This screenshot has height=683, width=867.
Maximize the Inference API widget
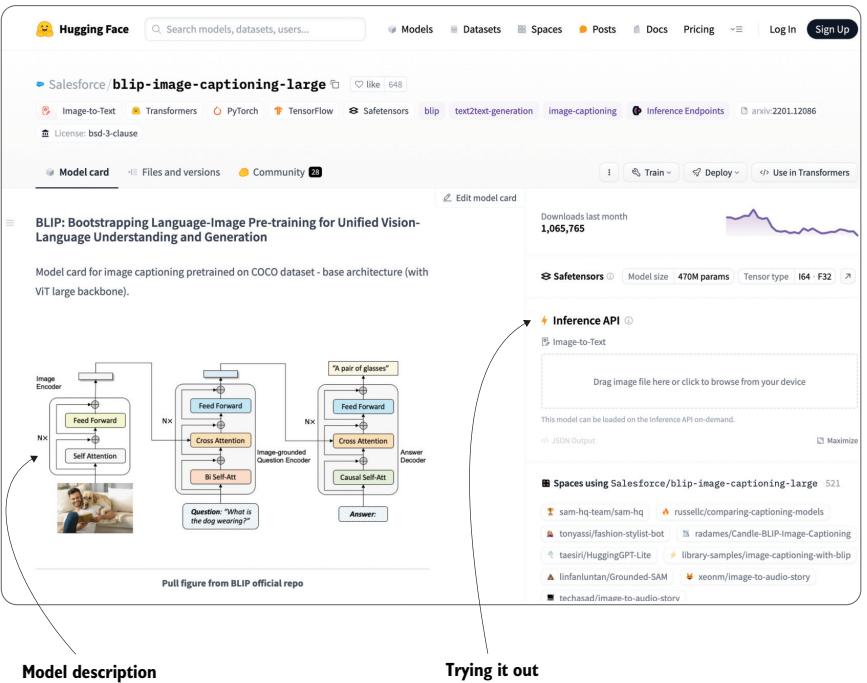pos(834,440)
